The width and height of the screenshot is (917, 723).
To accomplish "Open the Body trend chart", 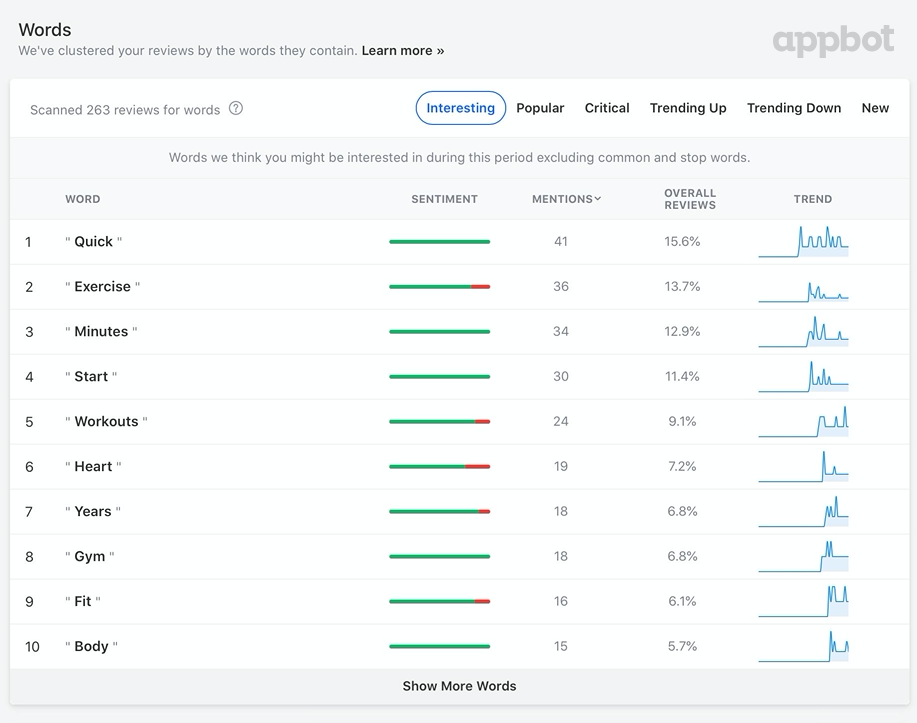I will 803,647.
